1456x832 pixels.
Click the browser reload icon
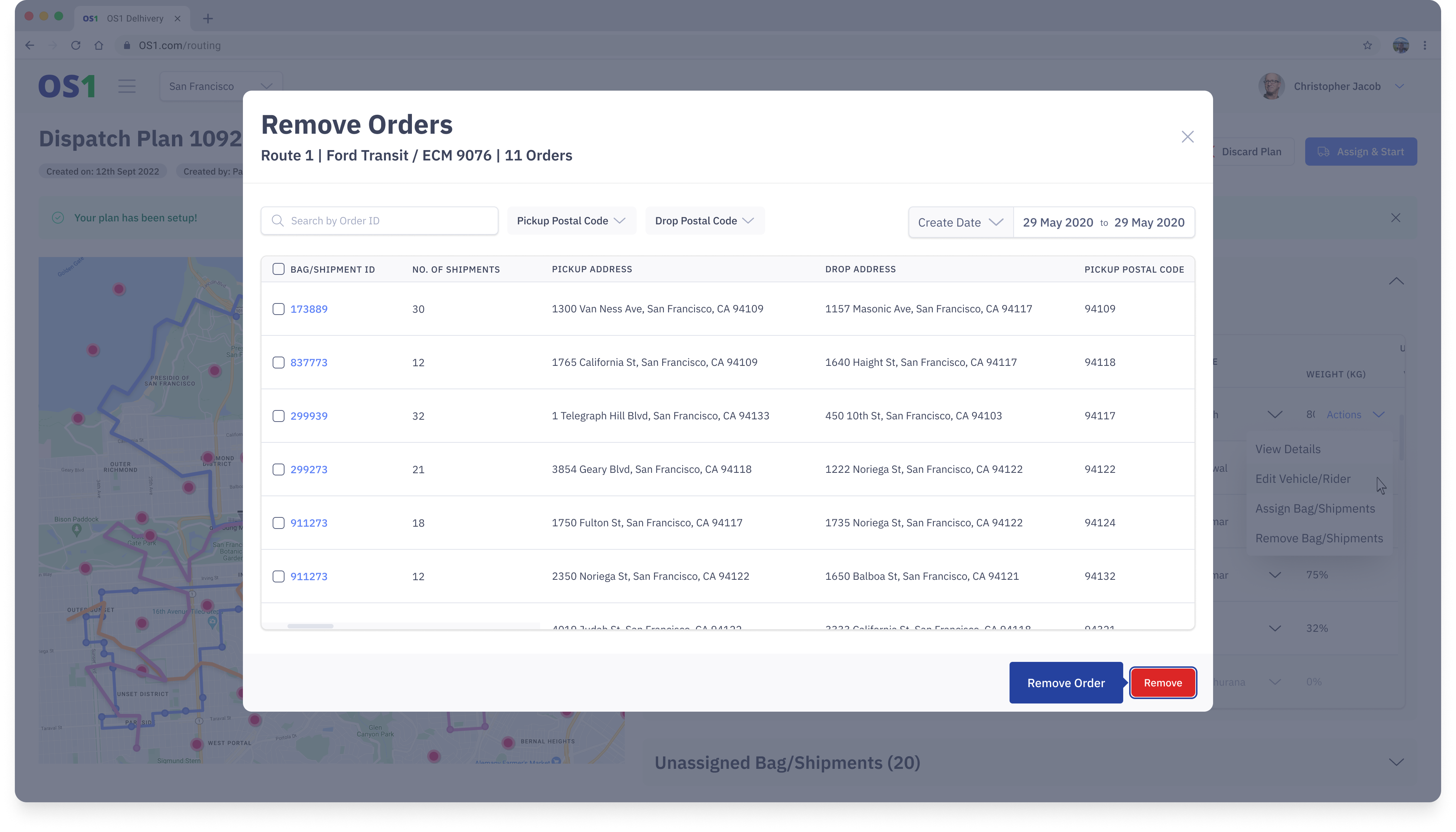click(x=75, y=45)
